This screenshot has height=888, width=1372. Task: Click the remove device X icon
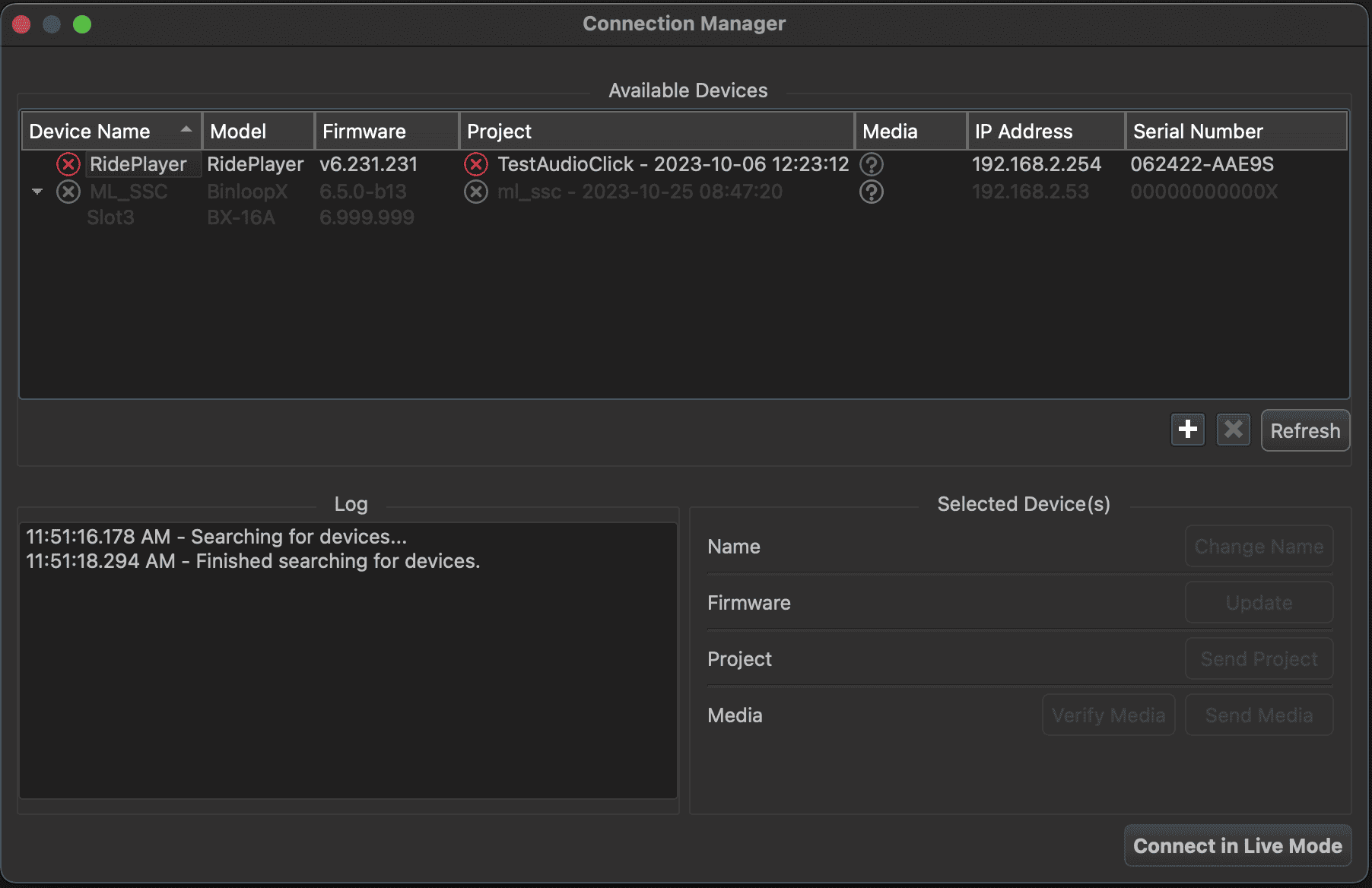[1233, 430]
